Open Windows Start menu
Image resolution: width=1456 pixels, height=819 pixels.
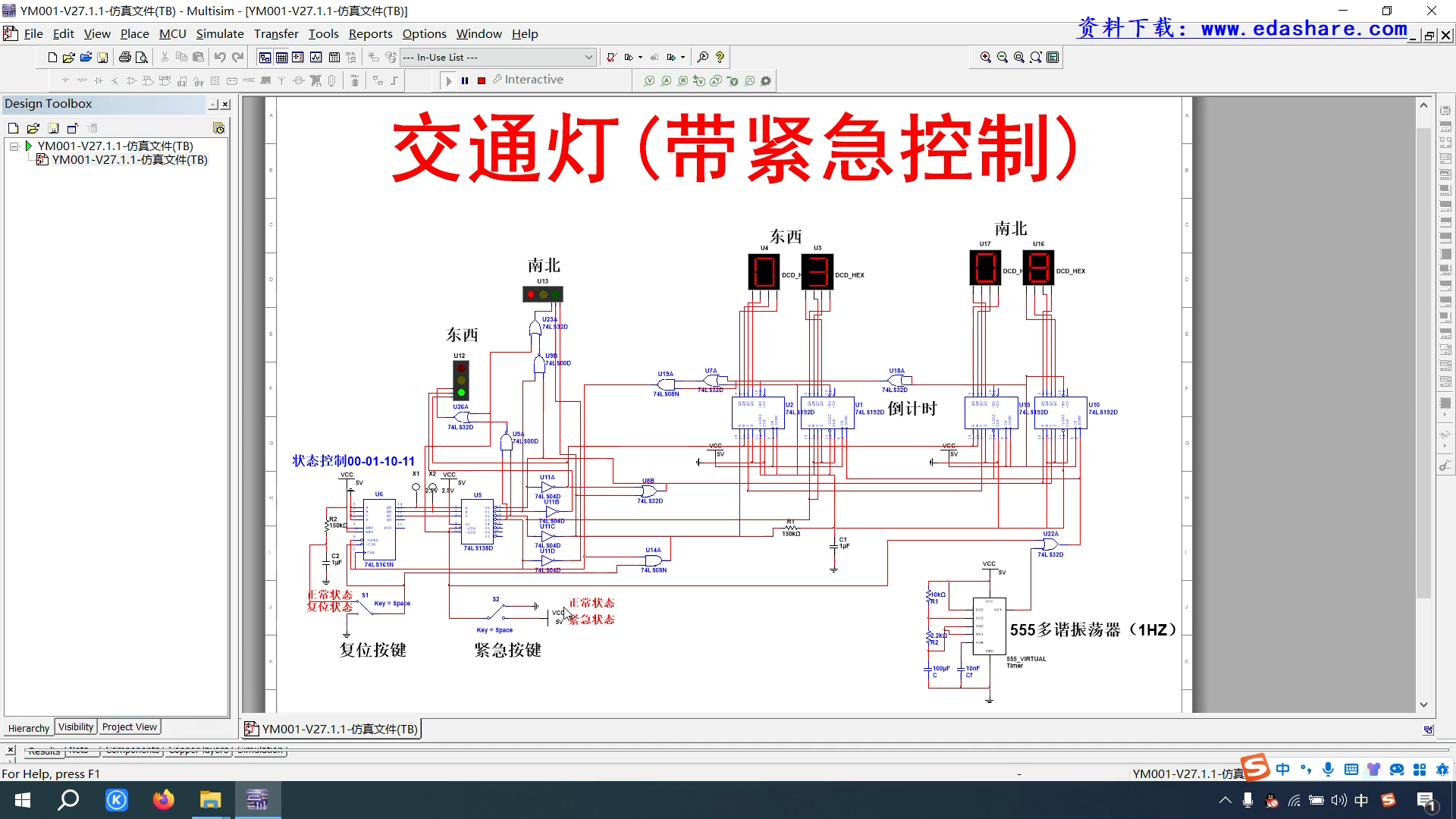(x=23, y=800)
